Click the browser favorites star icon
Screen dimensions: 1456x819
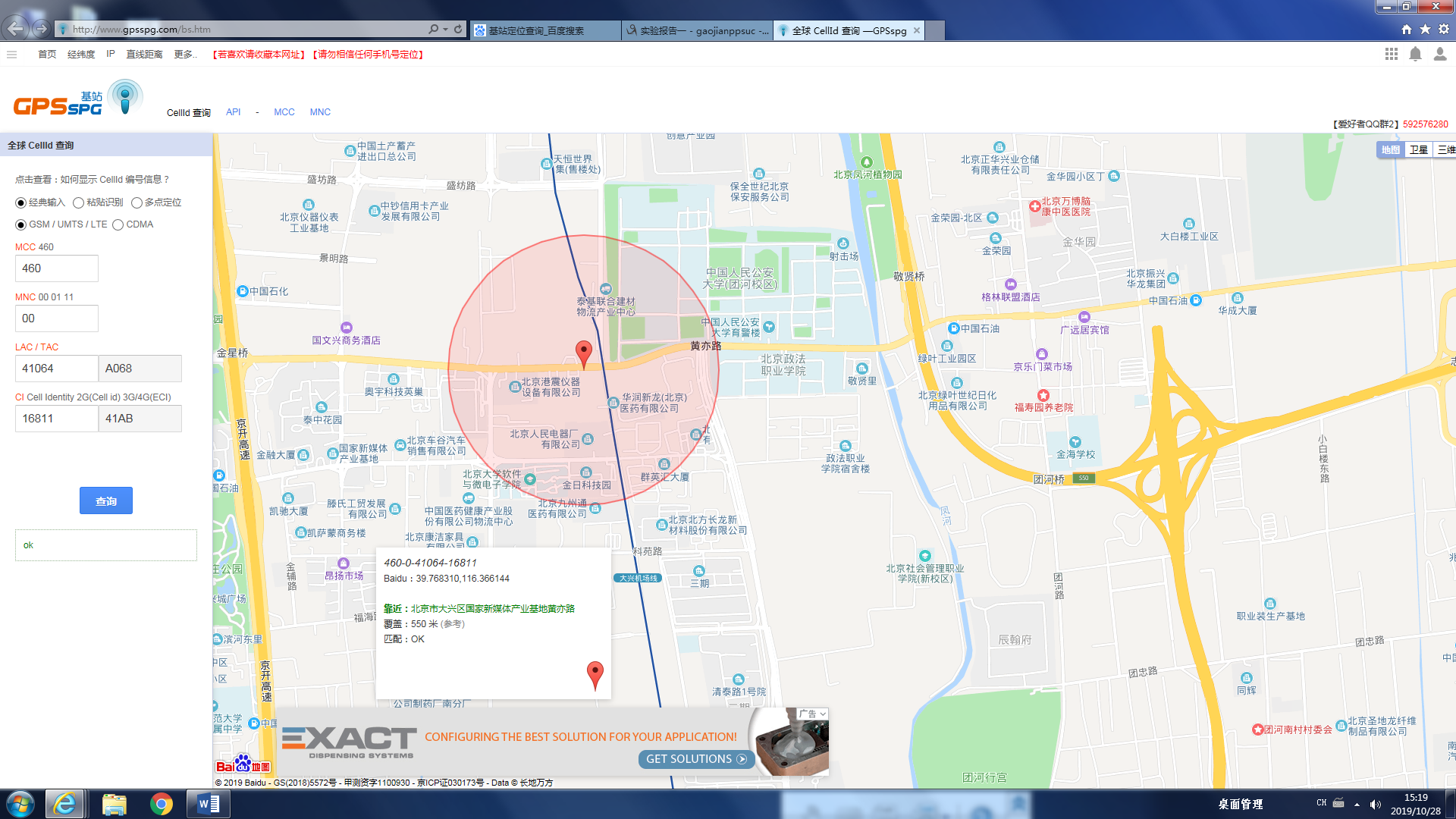pos(1425,30)
